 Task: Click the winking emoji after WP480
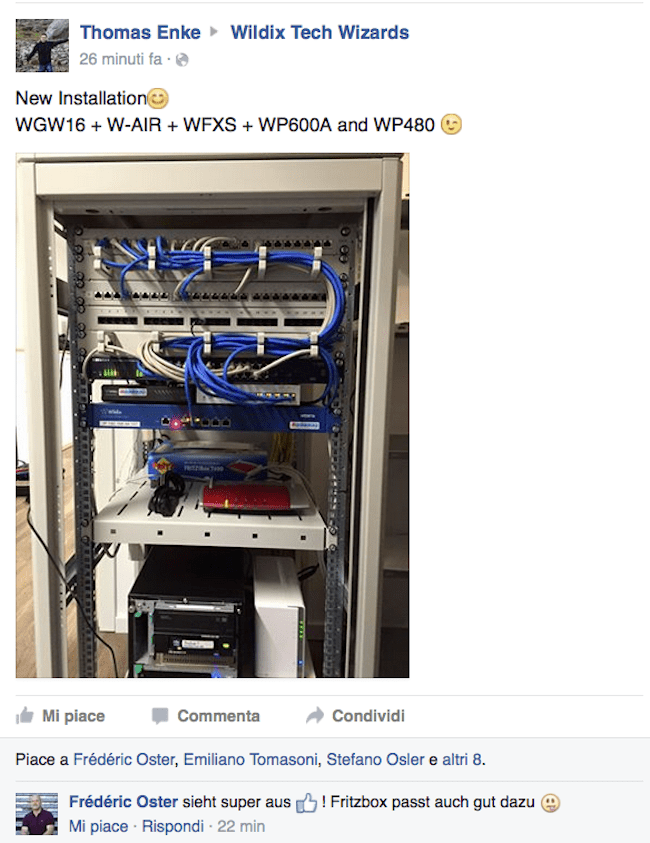coord(451,125)
